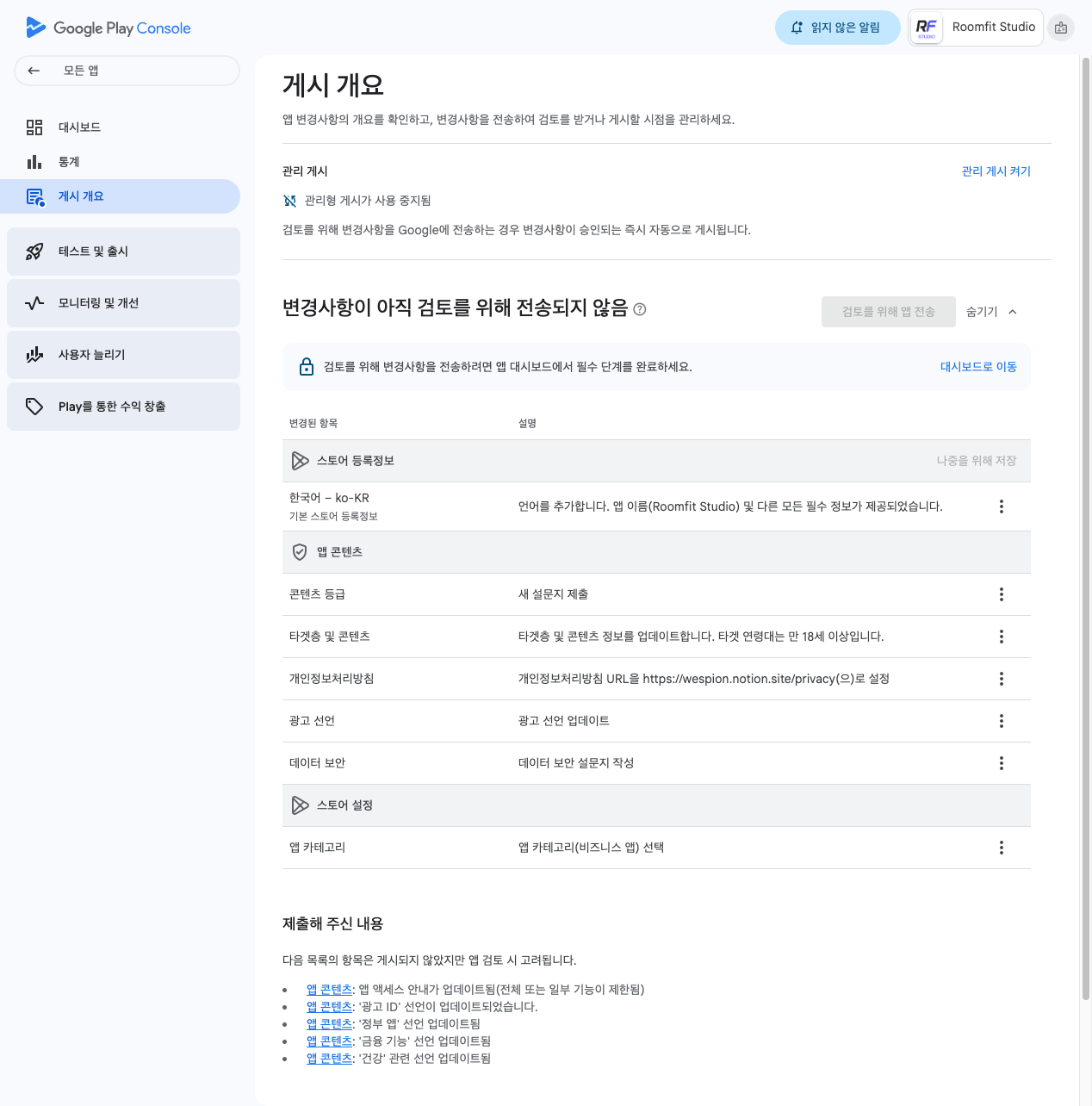Image resolution: width=1092 pixels, height=1106 pixels.
Task: Click the help icon beside the review heading
Action: coord(640,309)
